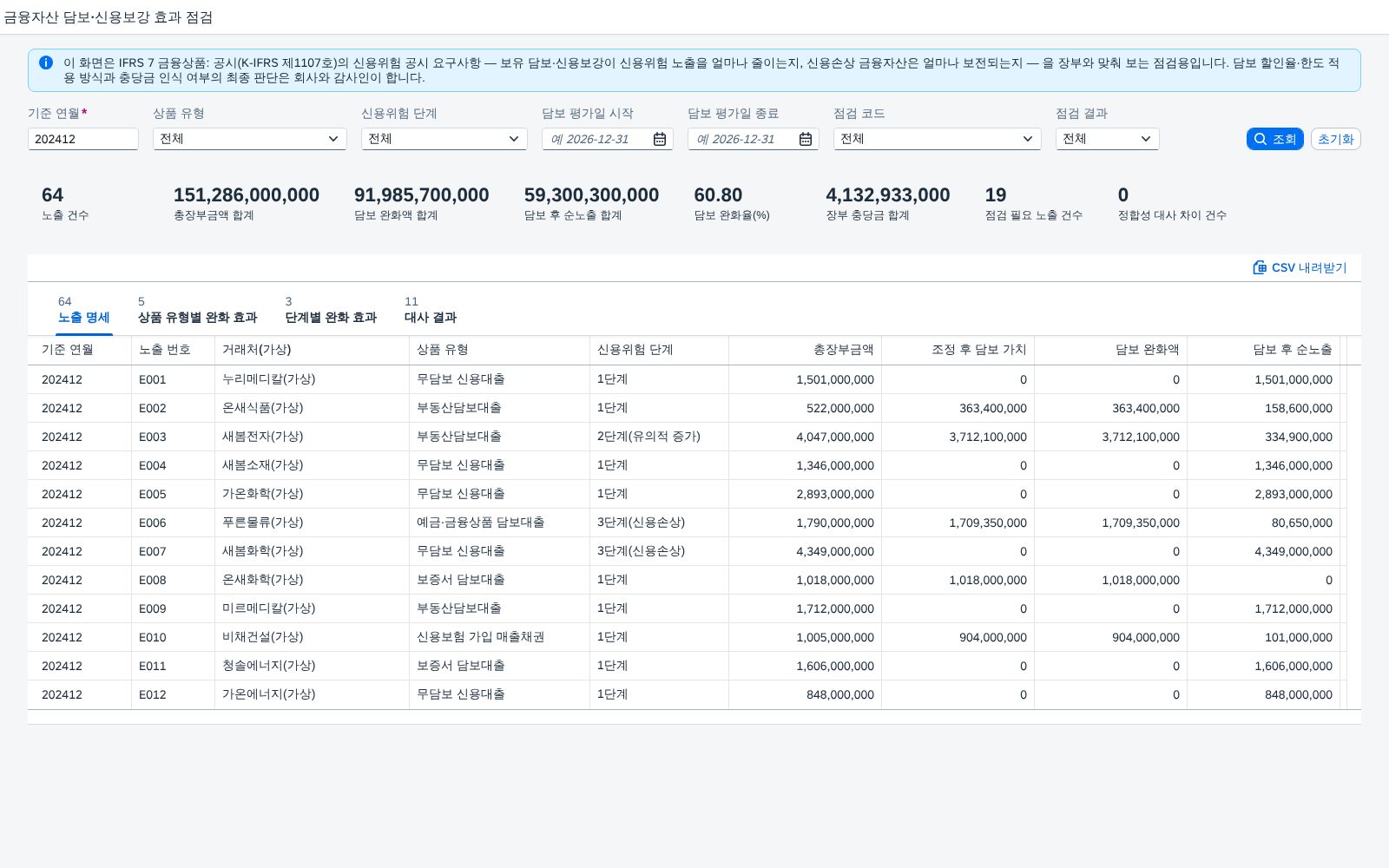Click 신용보험 가입 매출채권 in row E010
1389x868 pixels.
tap(500, 637)
